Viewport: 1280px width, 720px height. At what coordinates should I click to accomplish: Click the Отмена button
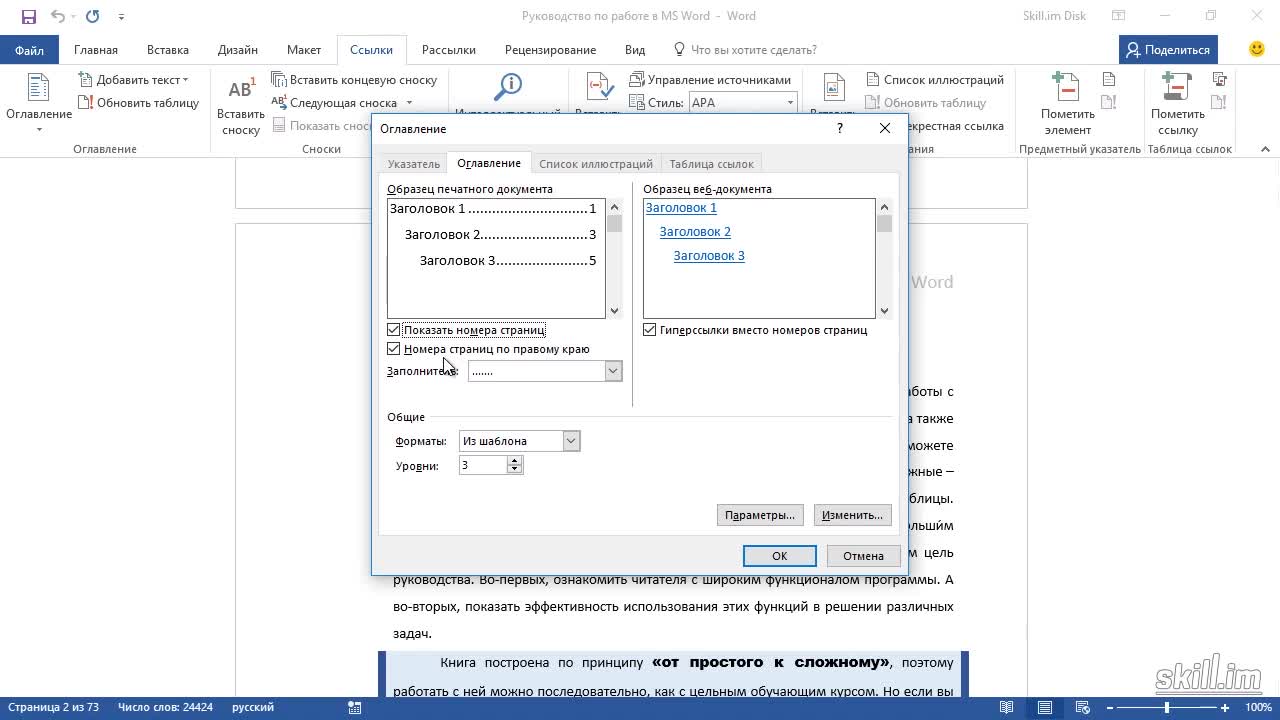[863, 556]
